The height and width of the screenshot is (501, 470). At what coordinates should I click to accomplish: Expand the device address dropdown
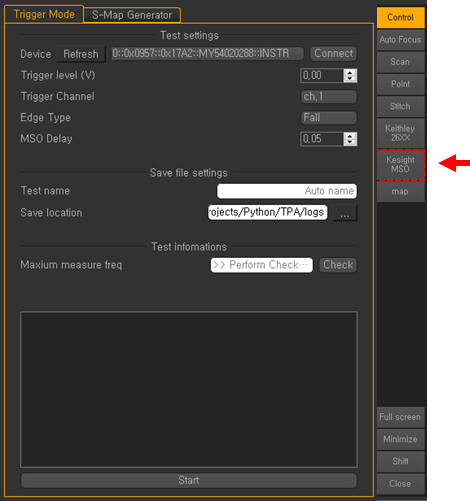(207, 53)
